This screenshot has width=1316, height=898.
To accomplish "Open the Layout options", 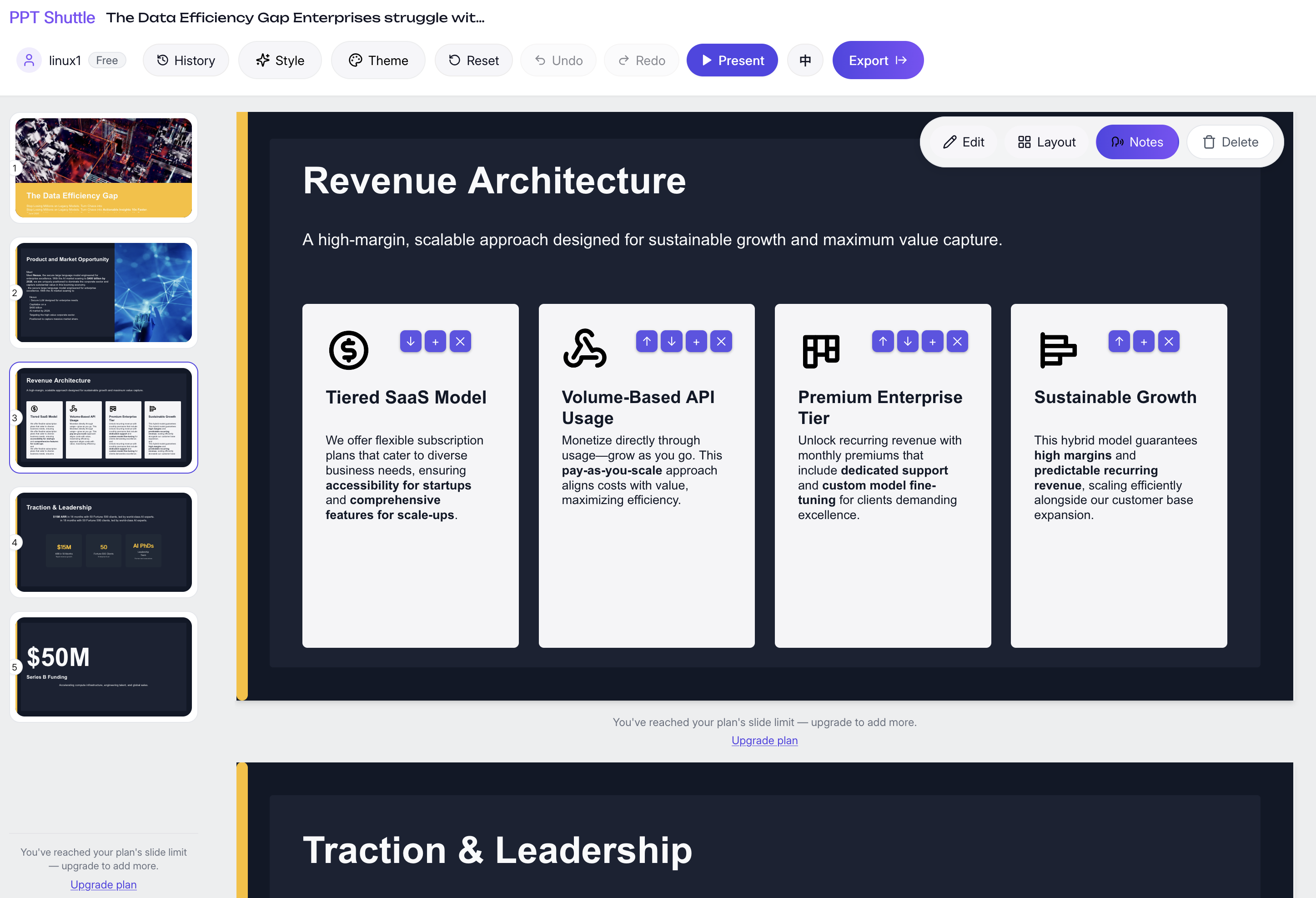I will 1046,142.
